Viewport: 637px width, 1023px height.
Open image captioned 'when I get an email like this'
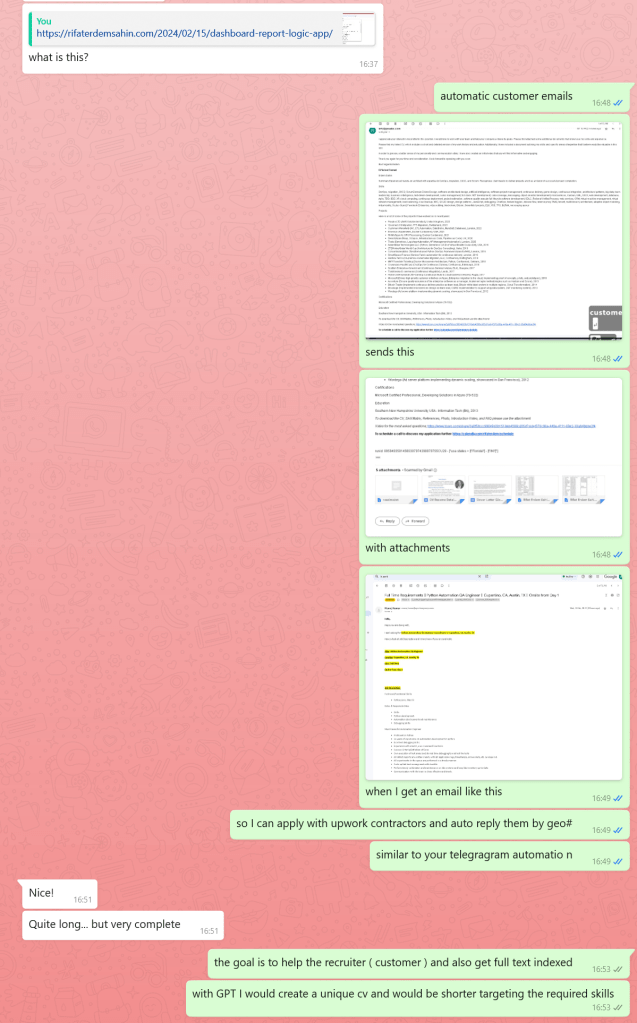pyautogui.click(x=493, y=675)
